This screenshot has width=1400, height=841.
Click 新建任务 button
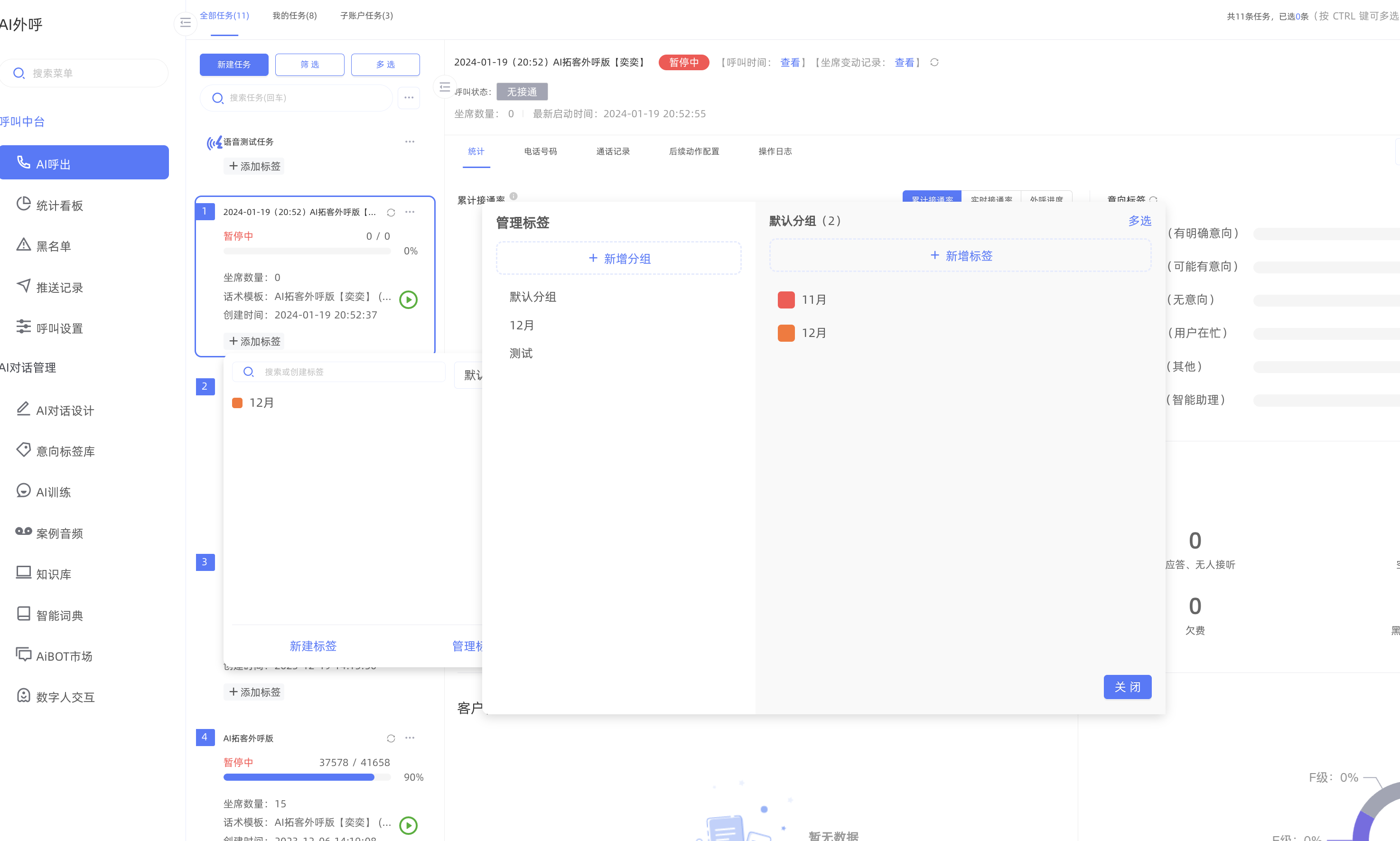(234, 65)
